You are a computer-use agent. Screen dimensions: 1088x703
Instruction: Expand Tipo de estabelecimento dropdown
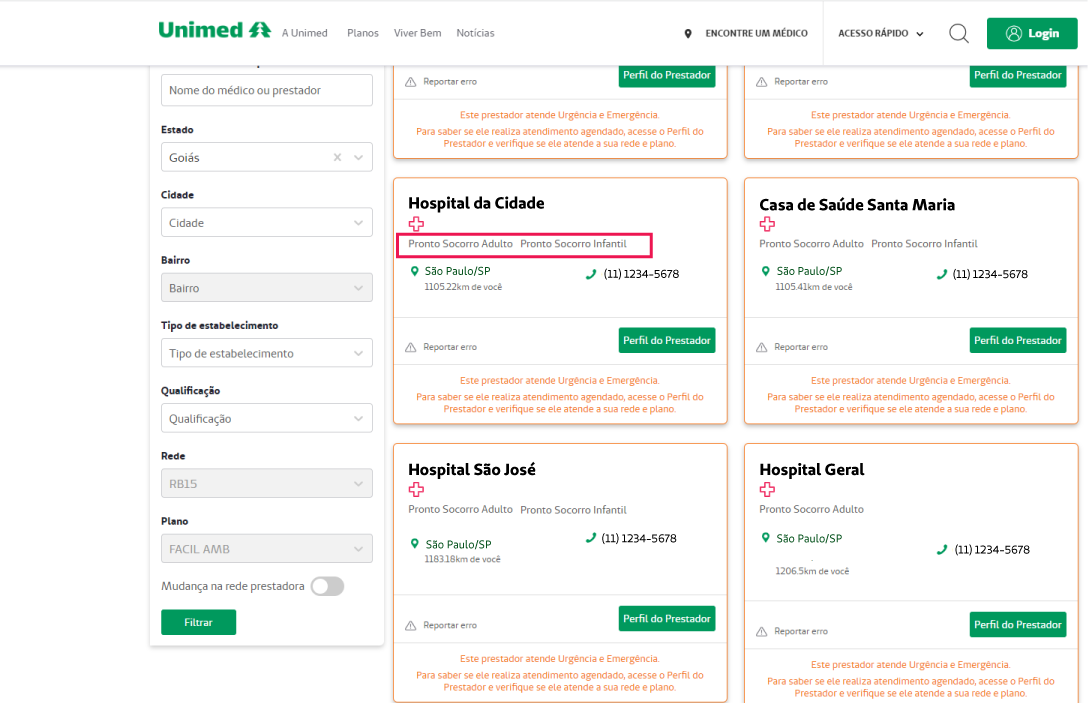click(x=266, y=353)
